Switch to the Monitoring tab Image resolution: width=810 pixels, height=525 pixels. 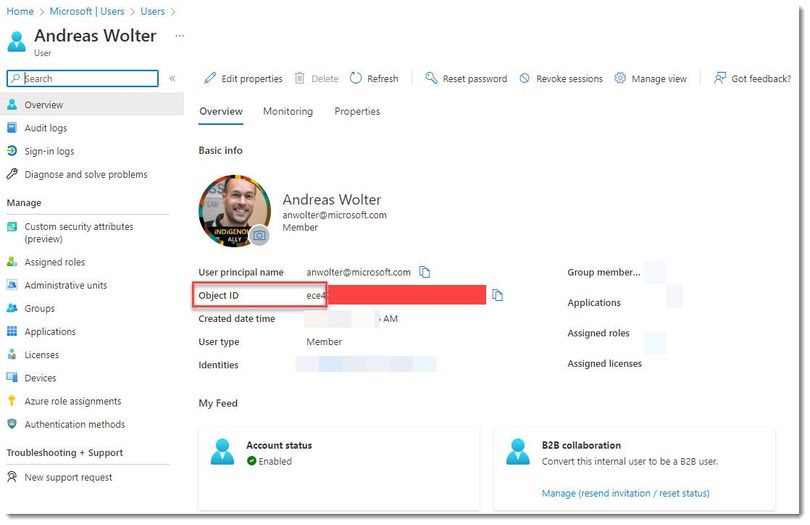(288, 112)
